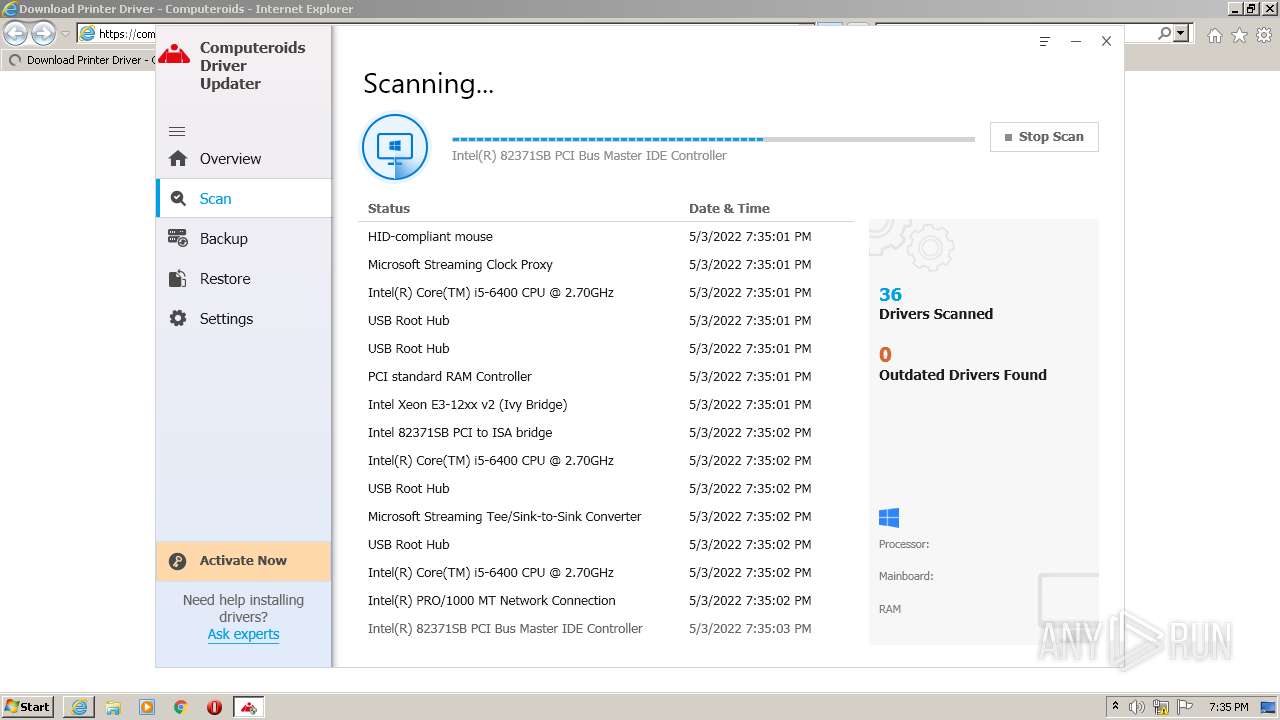The height and width of the screenshot is (720, 1280).
Task: Click the Status column header
Action: 389,208
